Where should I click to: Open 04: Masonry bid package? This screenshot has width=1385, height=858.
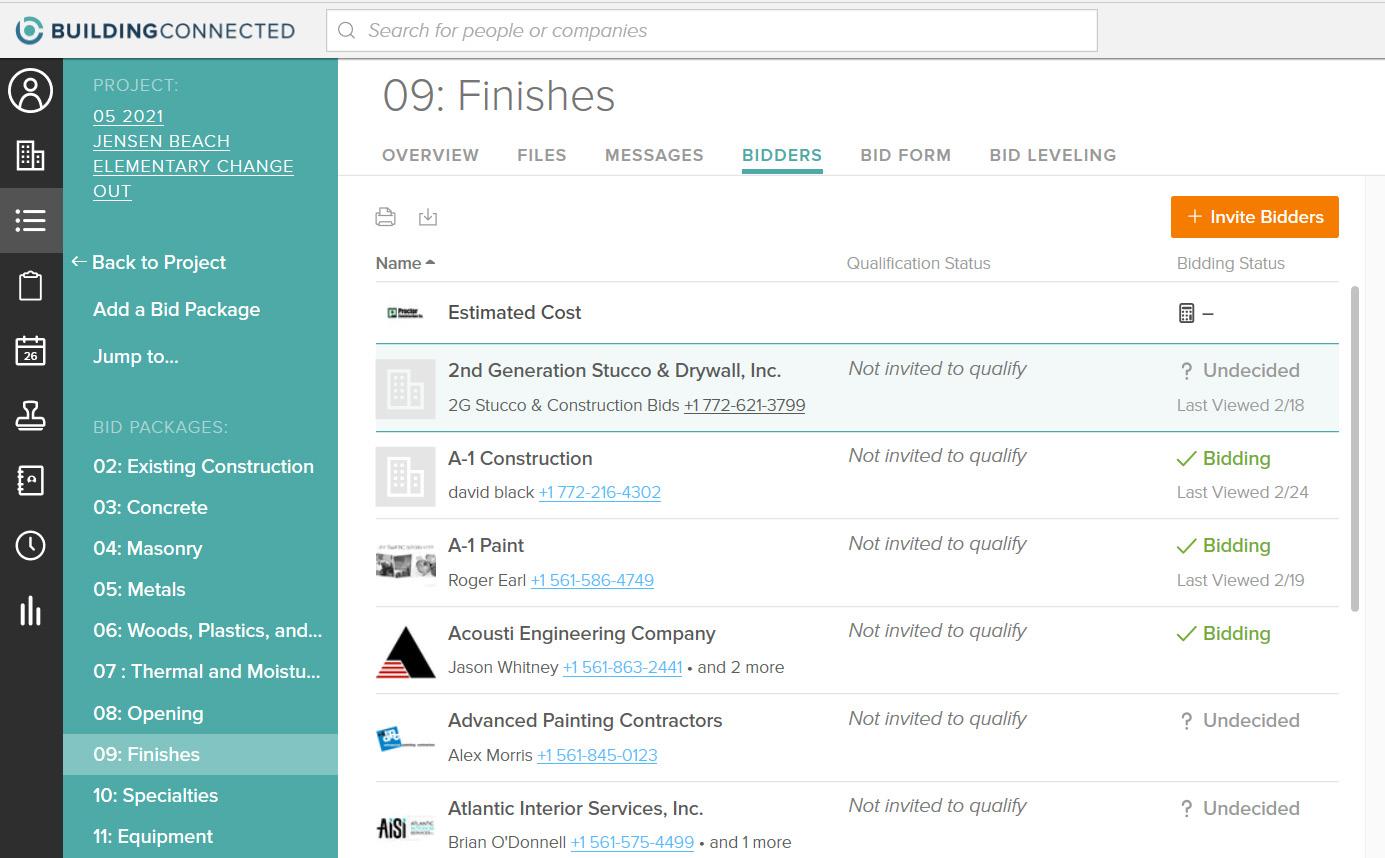pyautogui.click(x=148, y=548)
